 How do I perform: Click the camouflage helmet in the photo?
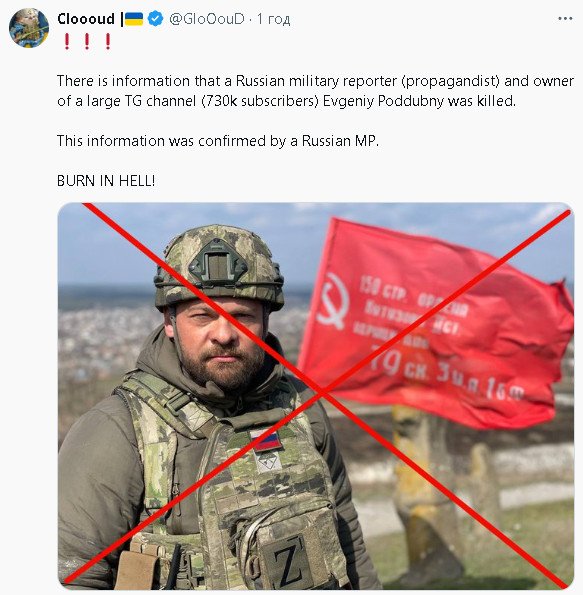pos(219,268)
